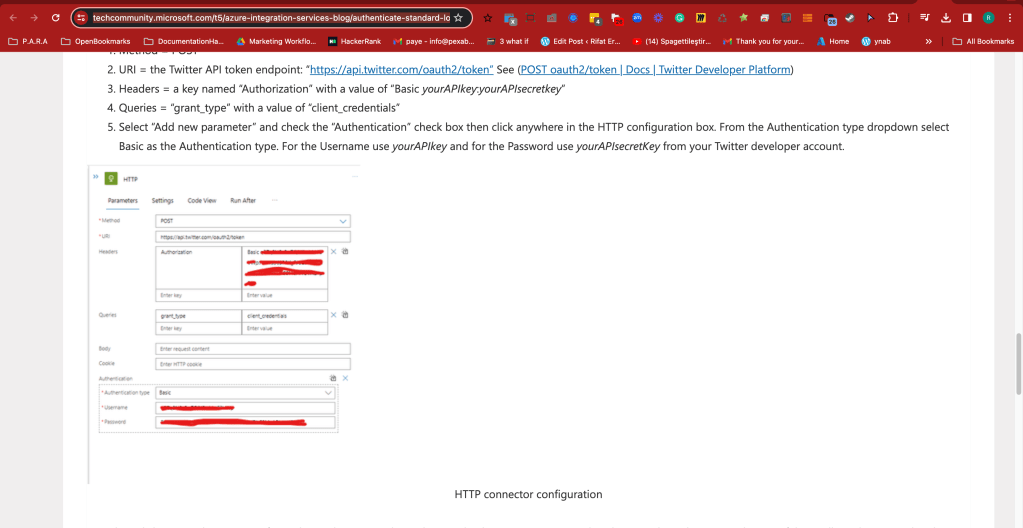Open POST oauth2/token Twitter Developer Platform link
The height and width of the screenshot is (528, 1023).
coord(655,69)
